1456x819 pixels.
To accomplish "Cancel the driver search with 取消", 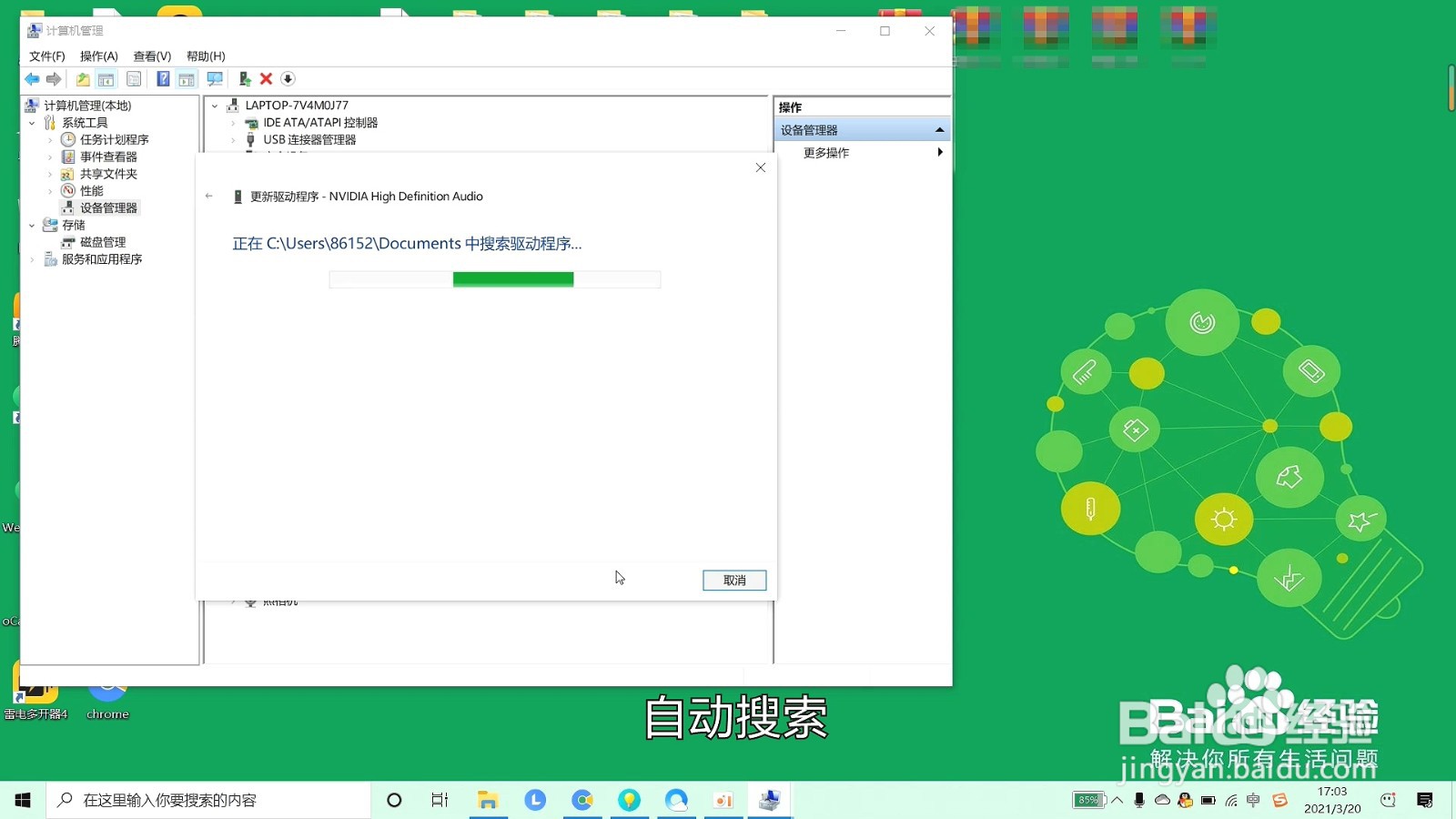I will pyautogui.click(x=734, y=580).
